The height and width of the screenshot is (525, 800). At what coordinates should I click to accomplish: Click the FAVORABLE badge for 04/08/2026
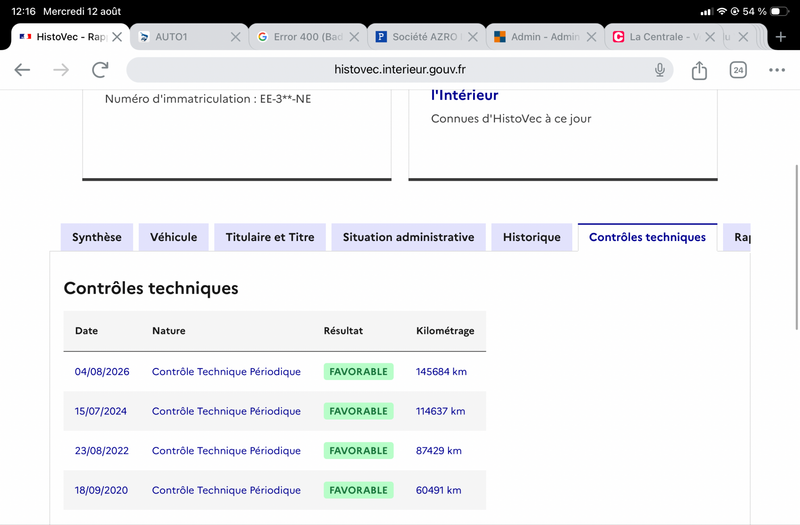click(x=358, y=371)
